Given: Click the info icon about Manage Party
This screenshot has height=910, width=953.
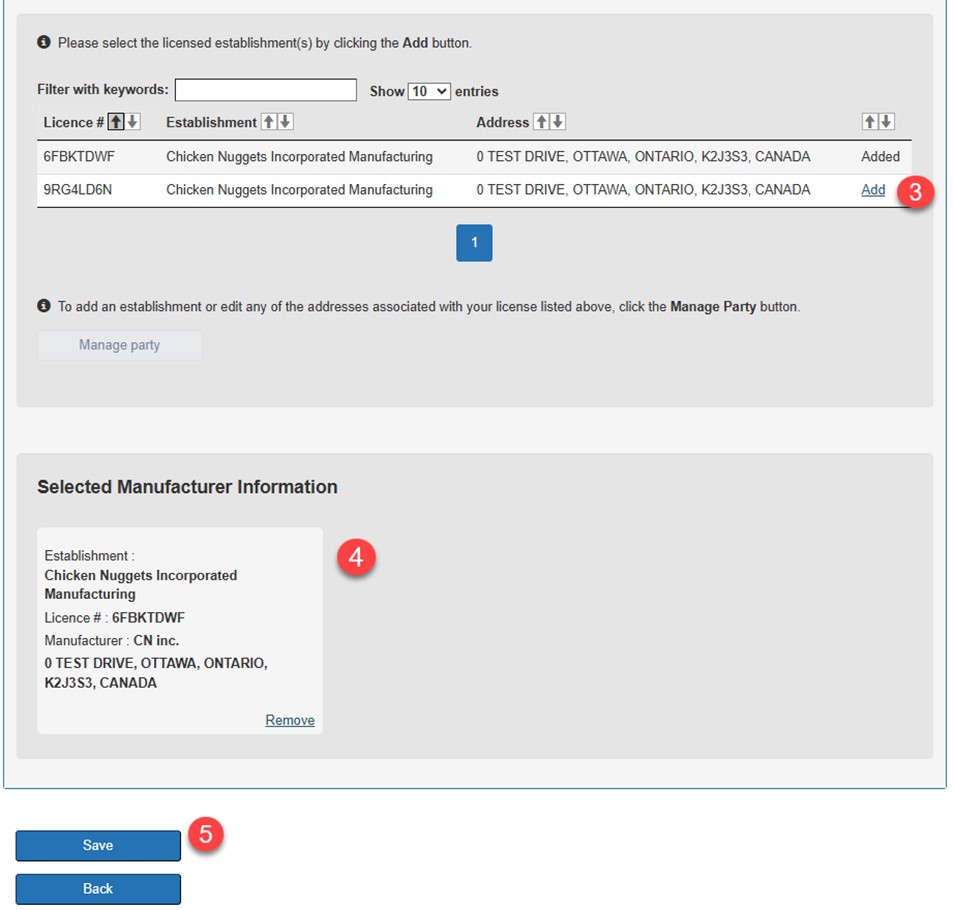Looking at the screenshot, I should click(x=43, y=306).
